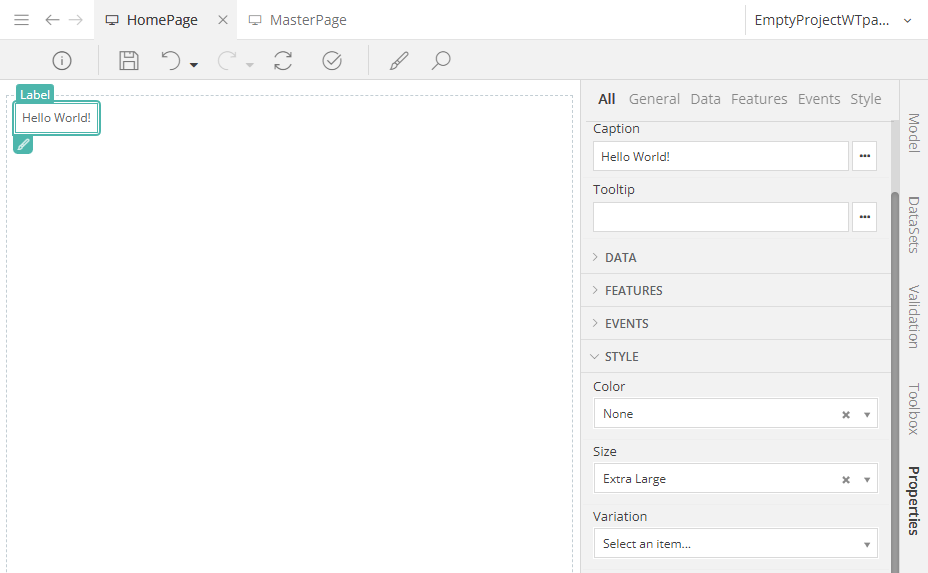
Task: Click the undo arrow icon
Action: 171,61
